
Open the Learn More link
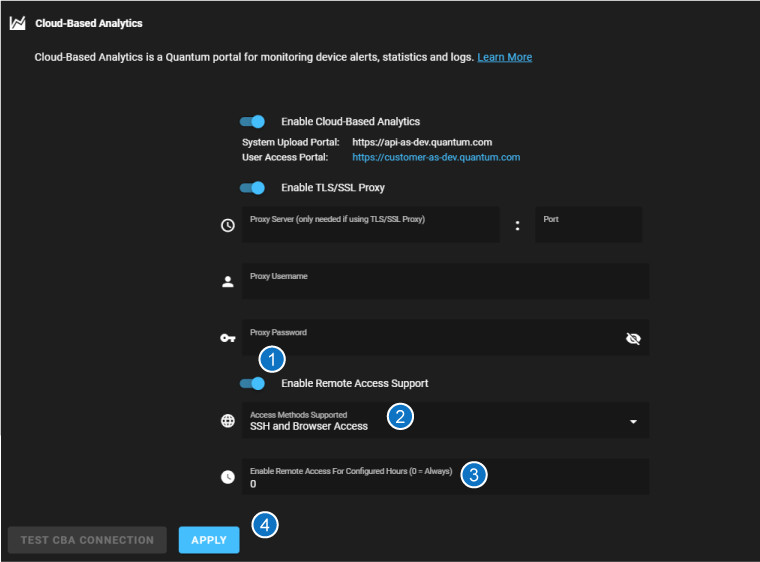click(x=504, y=58)
